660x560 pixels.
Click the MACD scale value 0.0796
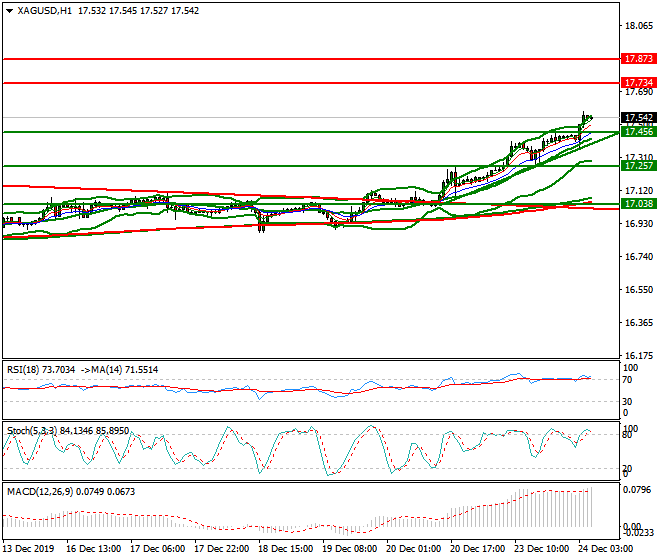(x=637, y=490)
